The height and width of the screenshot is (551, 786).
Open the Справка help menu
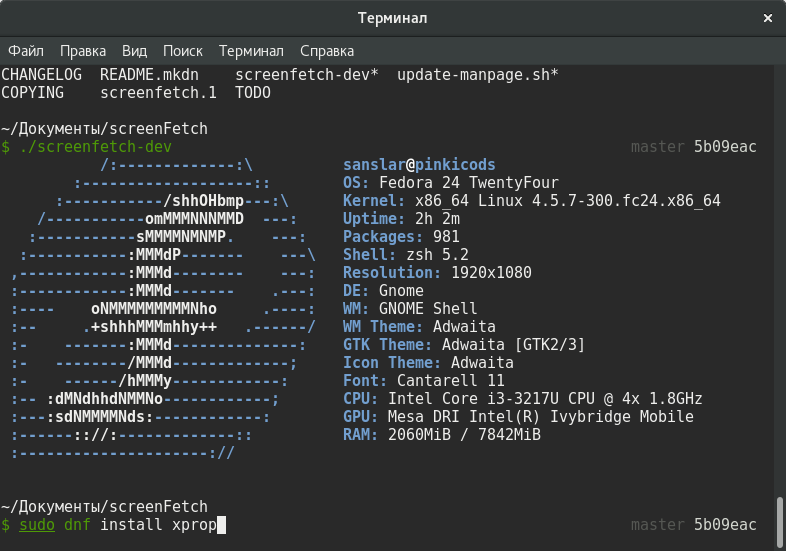tap(327, 50)
